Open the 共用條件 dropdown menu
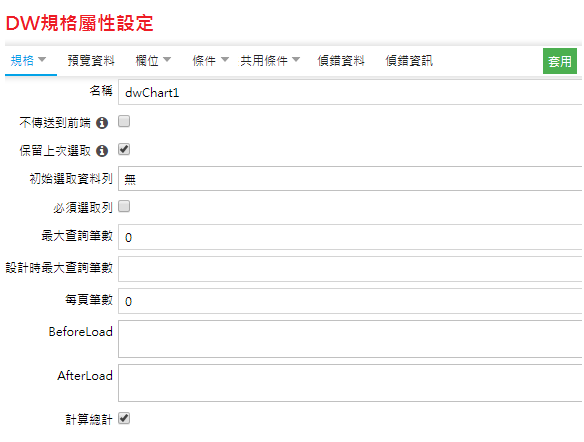This screenshot has width=584, height=442. tap(270, 61)
